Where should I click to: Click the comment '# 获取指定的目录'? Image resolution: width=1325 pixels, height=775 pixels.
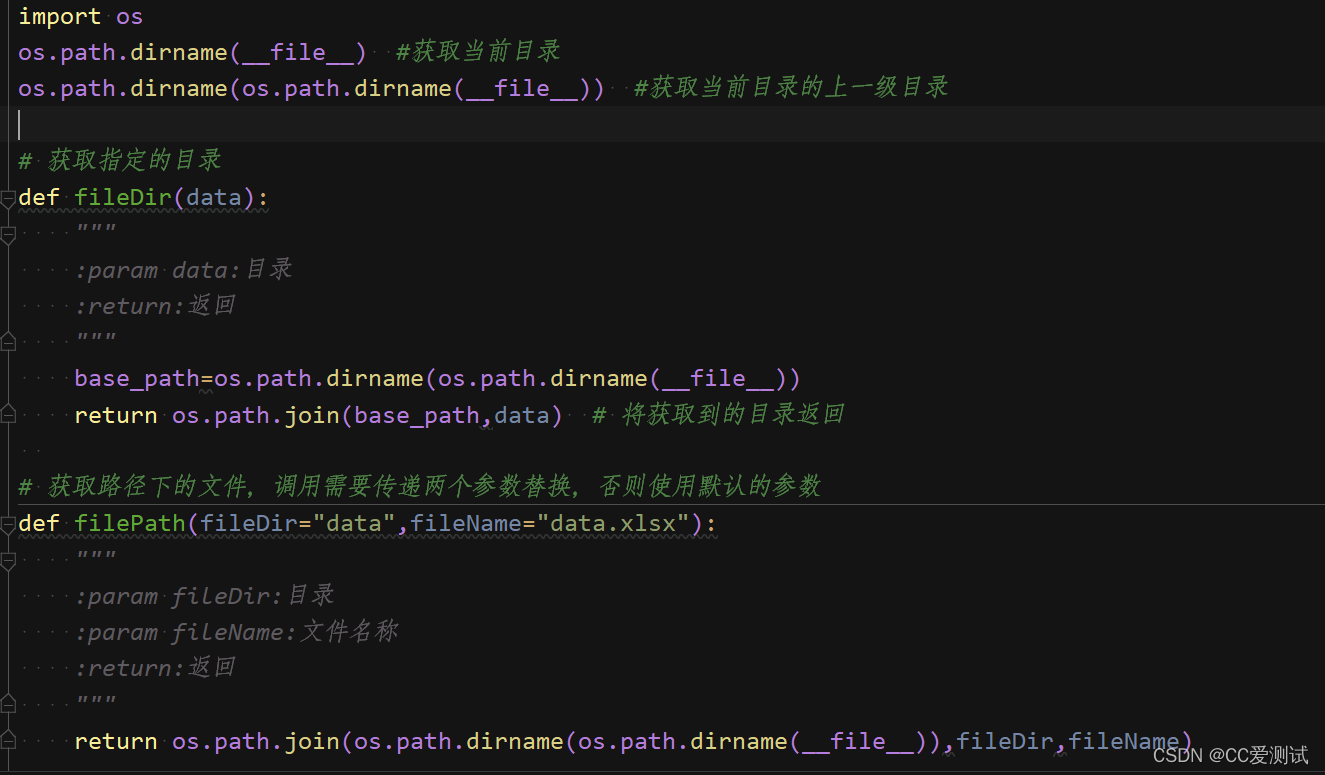120,160
